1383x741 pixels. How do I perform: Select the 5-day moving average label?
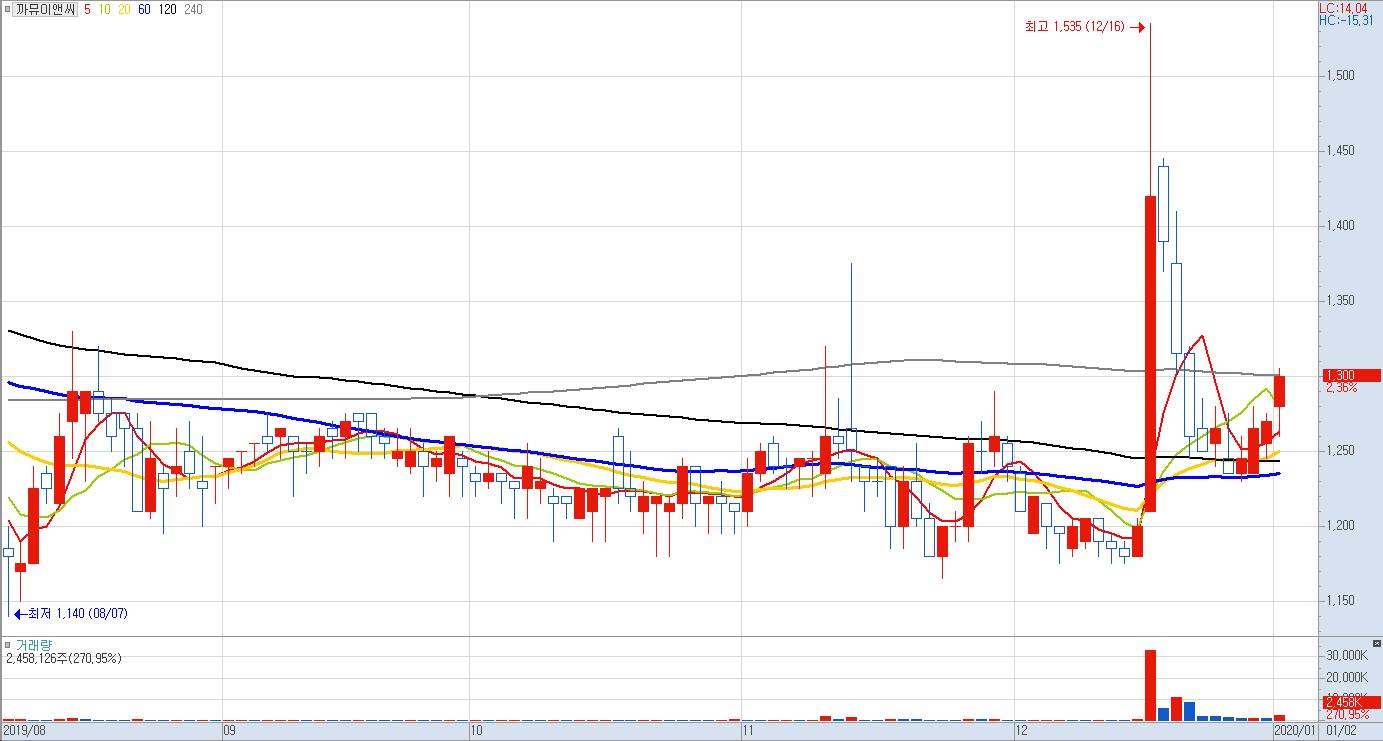[88, 8]
